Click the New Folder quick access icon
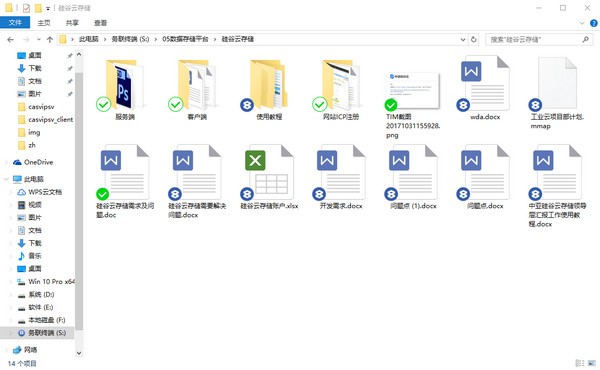 (x=38, y=8)
